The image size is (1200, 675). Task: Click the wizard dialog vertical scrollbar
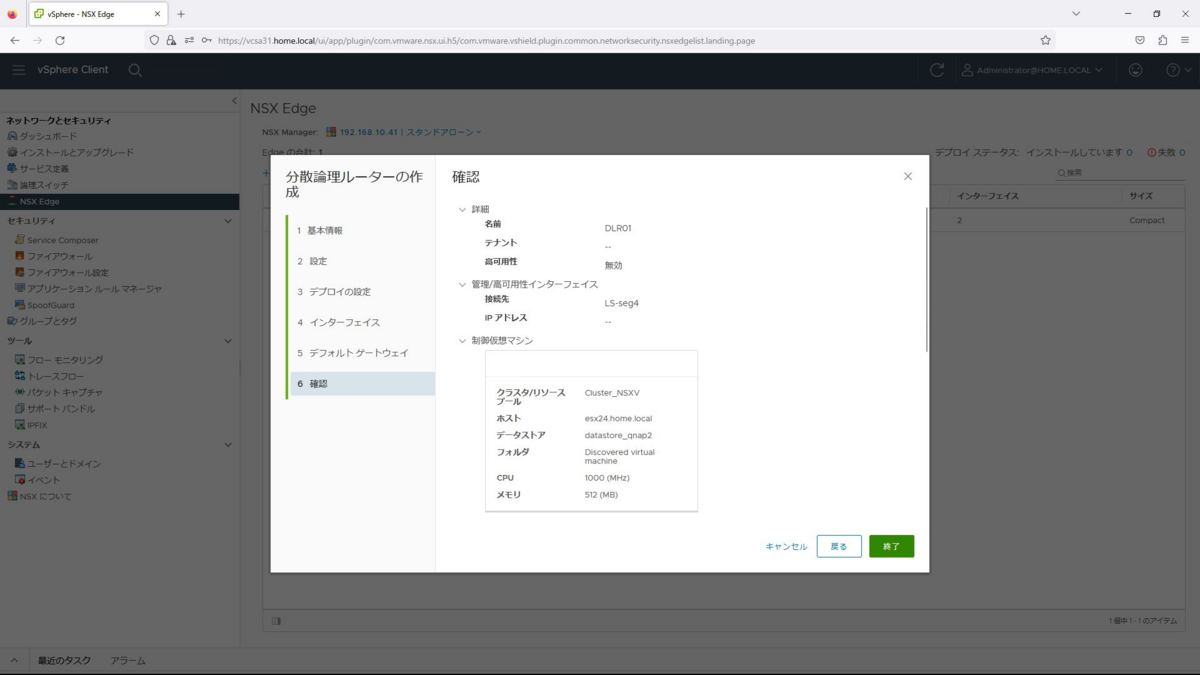pyautogui.click(x=927, y=280)
